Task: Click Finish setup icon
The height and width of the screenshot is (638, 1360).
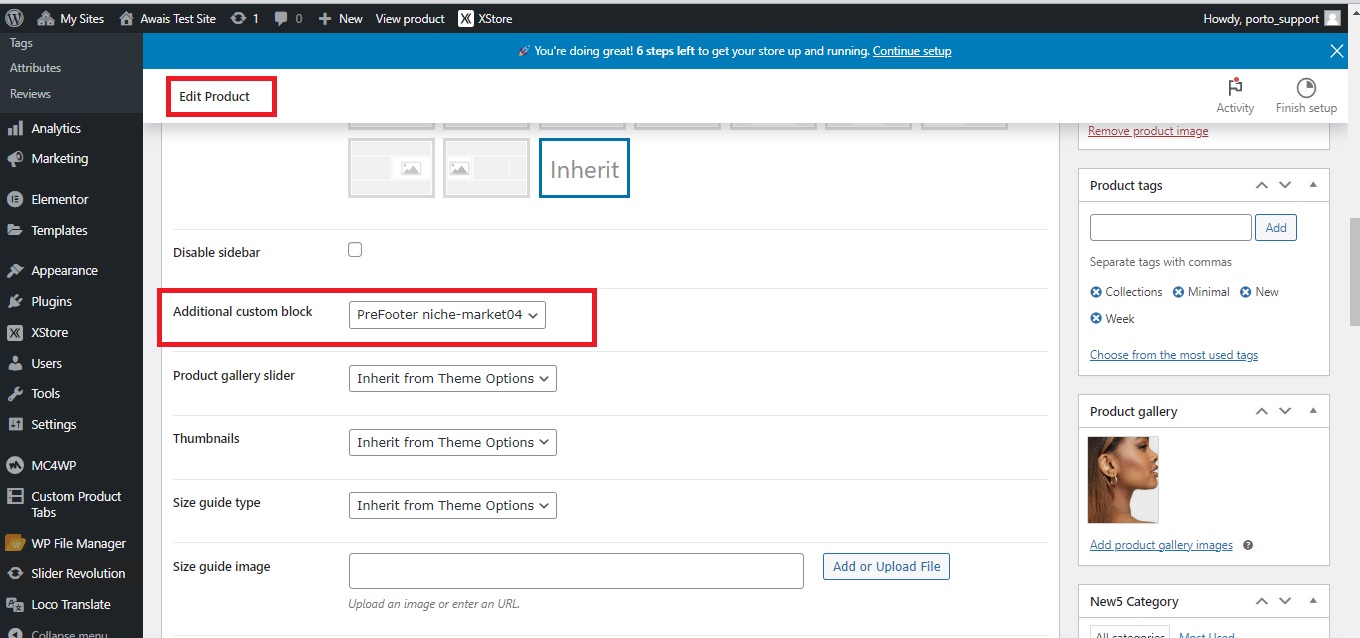Action: click(x=1306, y=96)
